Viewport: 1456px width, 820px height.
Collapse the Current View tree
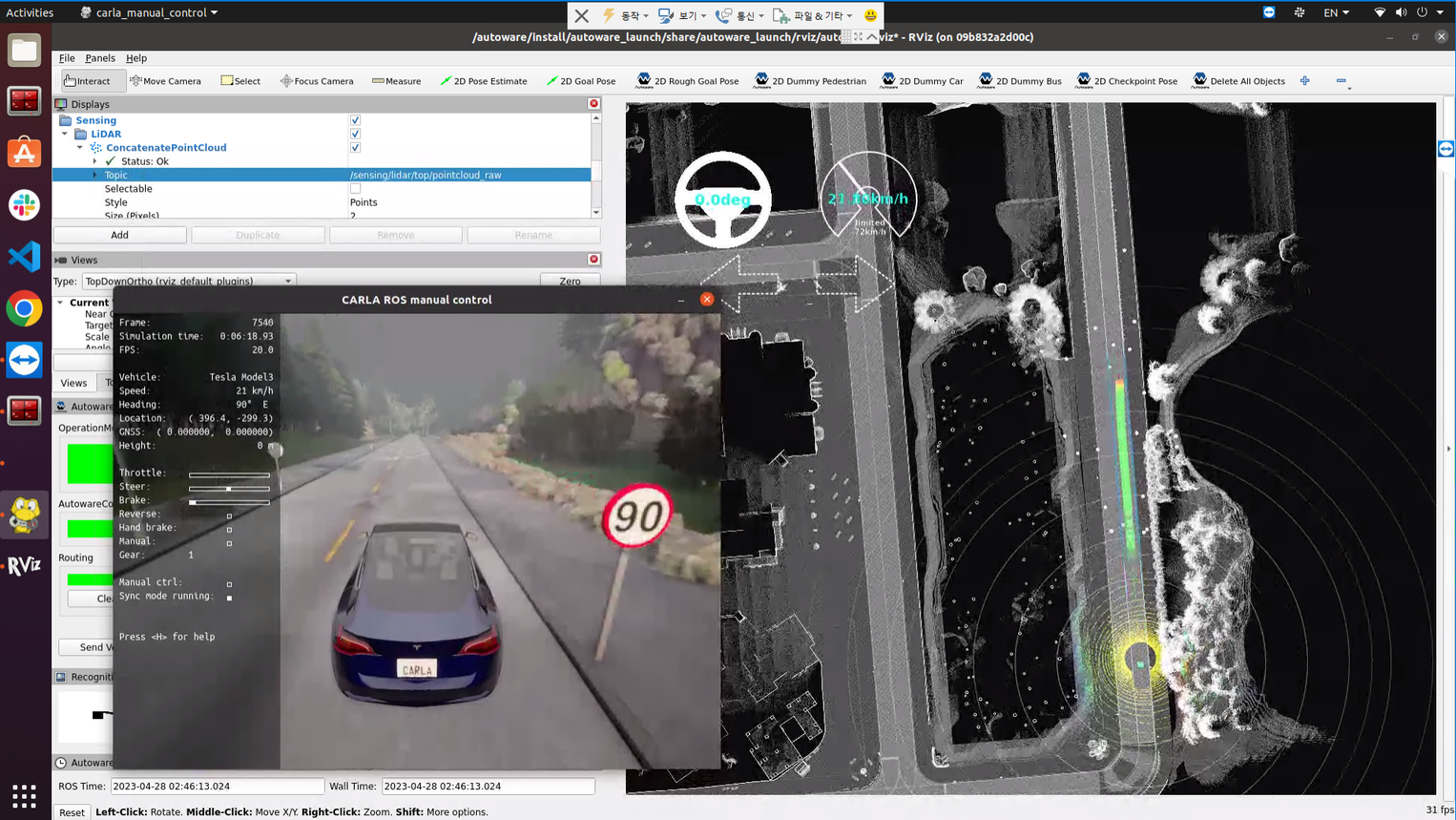pyautogui.click(x=60, y=303)
